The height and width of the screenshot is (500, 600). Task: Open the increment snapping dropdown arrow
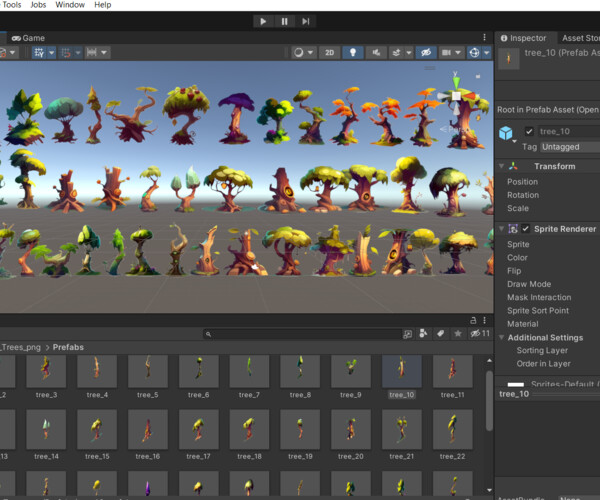click(104, 52)
